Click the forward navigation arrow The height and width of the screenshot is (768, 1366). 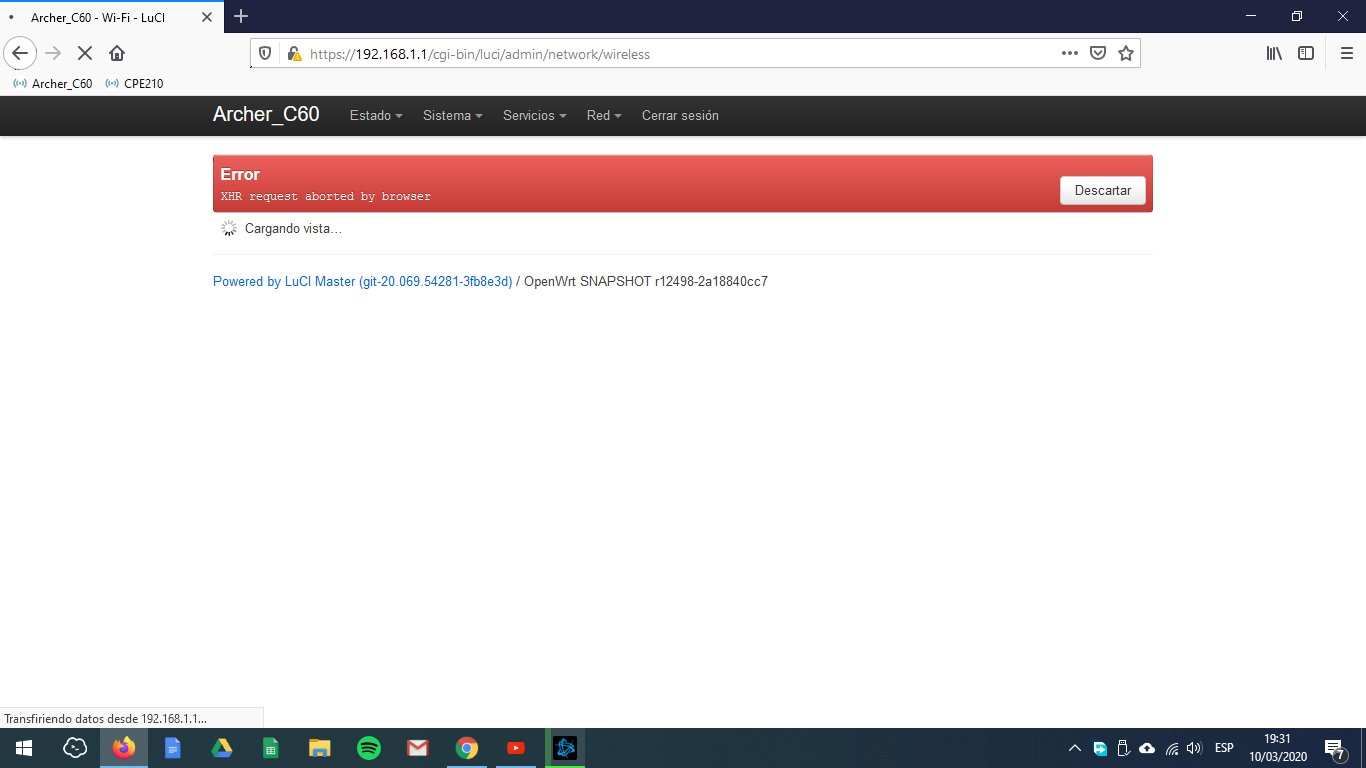pyautogui.click(x=53, y=53)
